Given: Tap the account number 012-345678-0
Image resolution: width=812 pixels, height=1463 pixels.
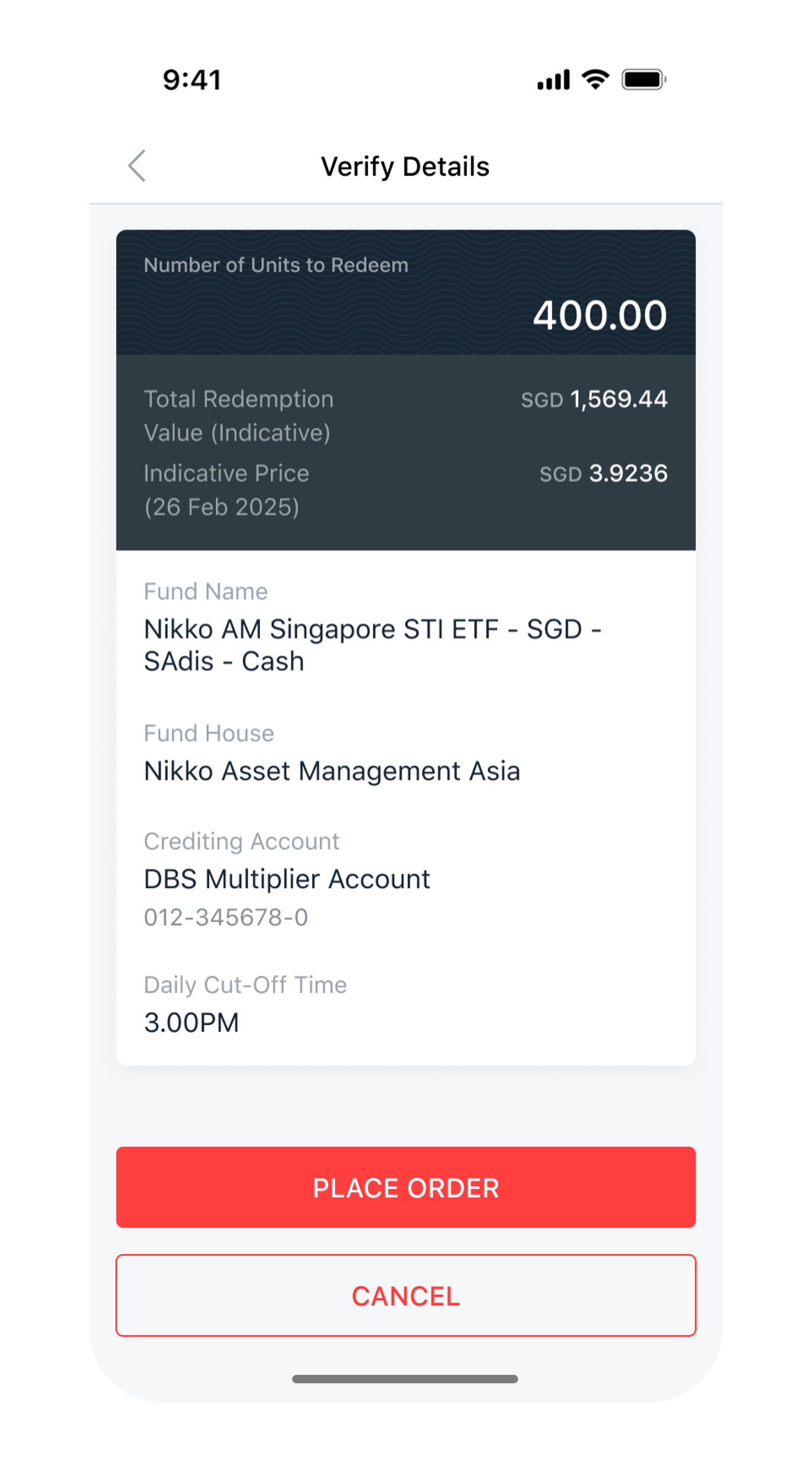Looking at the screenshot, I should click(x=226, y=917).
